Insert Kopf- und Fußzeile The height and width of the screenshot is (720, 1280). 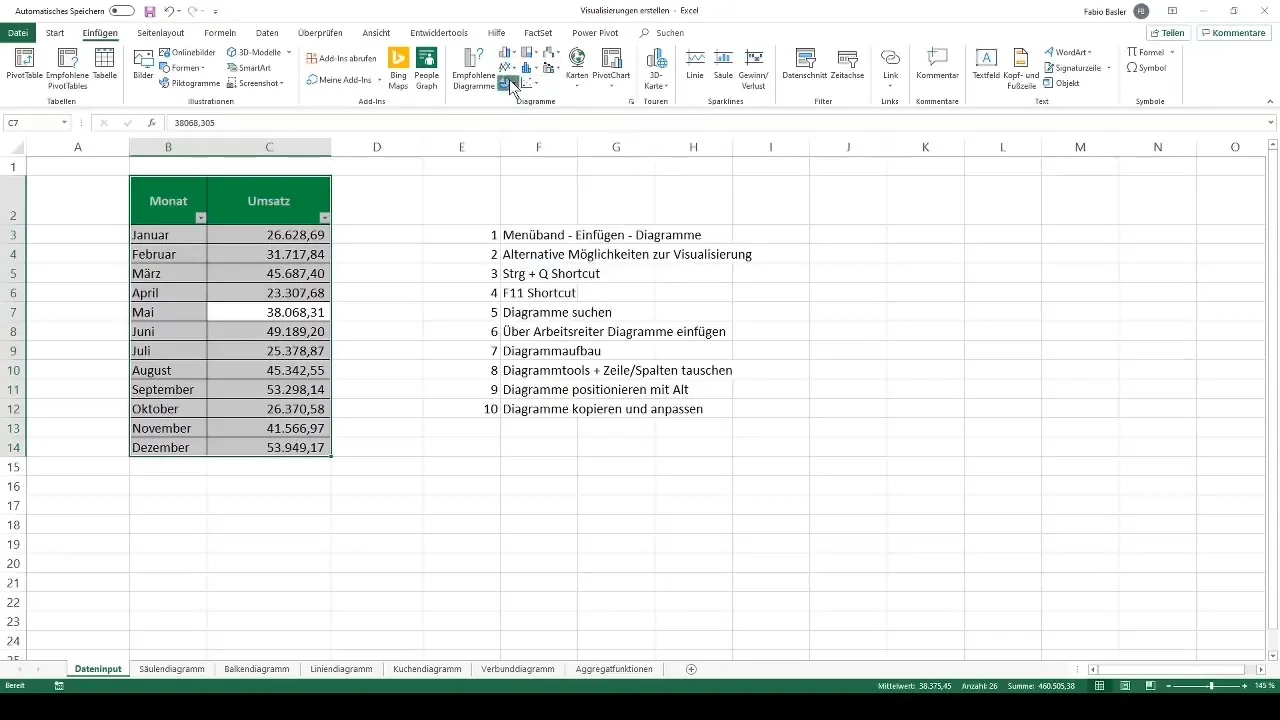[x=1021, y=68]
